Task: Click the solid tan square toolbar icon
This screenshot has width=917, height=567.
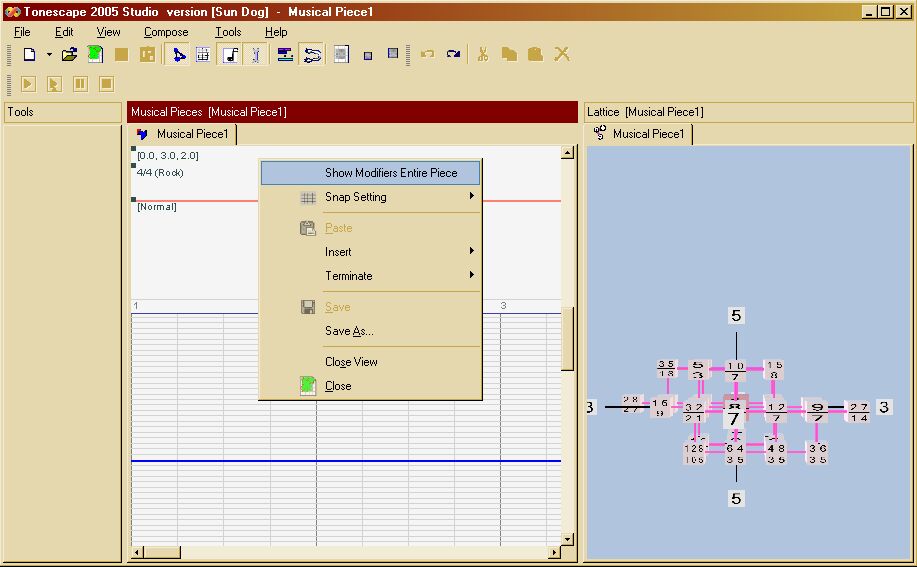Action: 122,54
